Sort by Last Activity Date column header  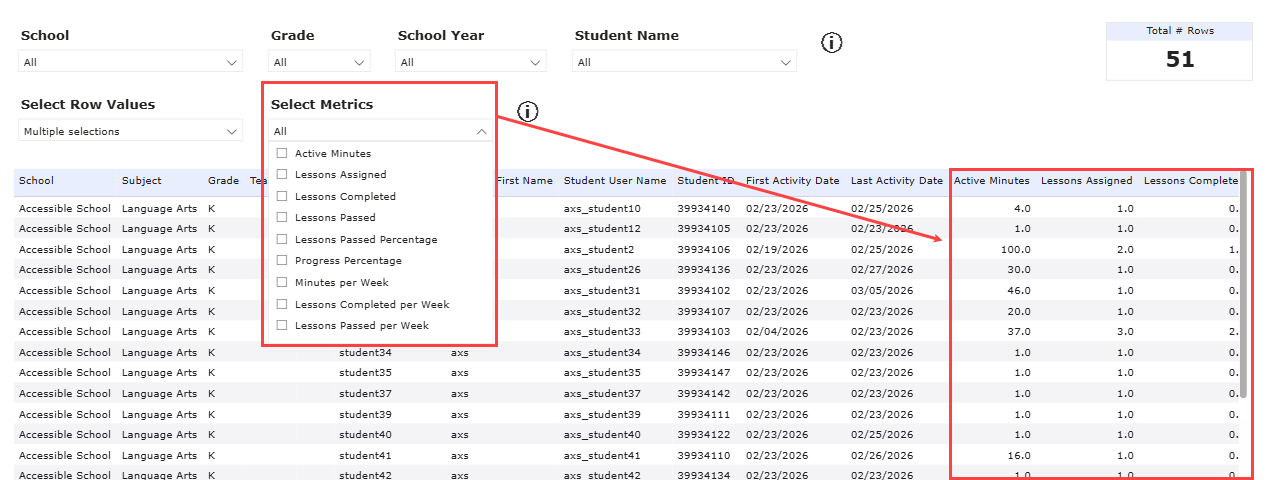point(897,181)
